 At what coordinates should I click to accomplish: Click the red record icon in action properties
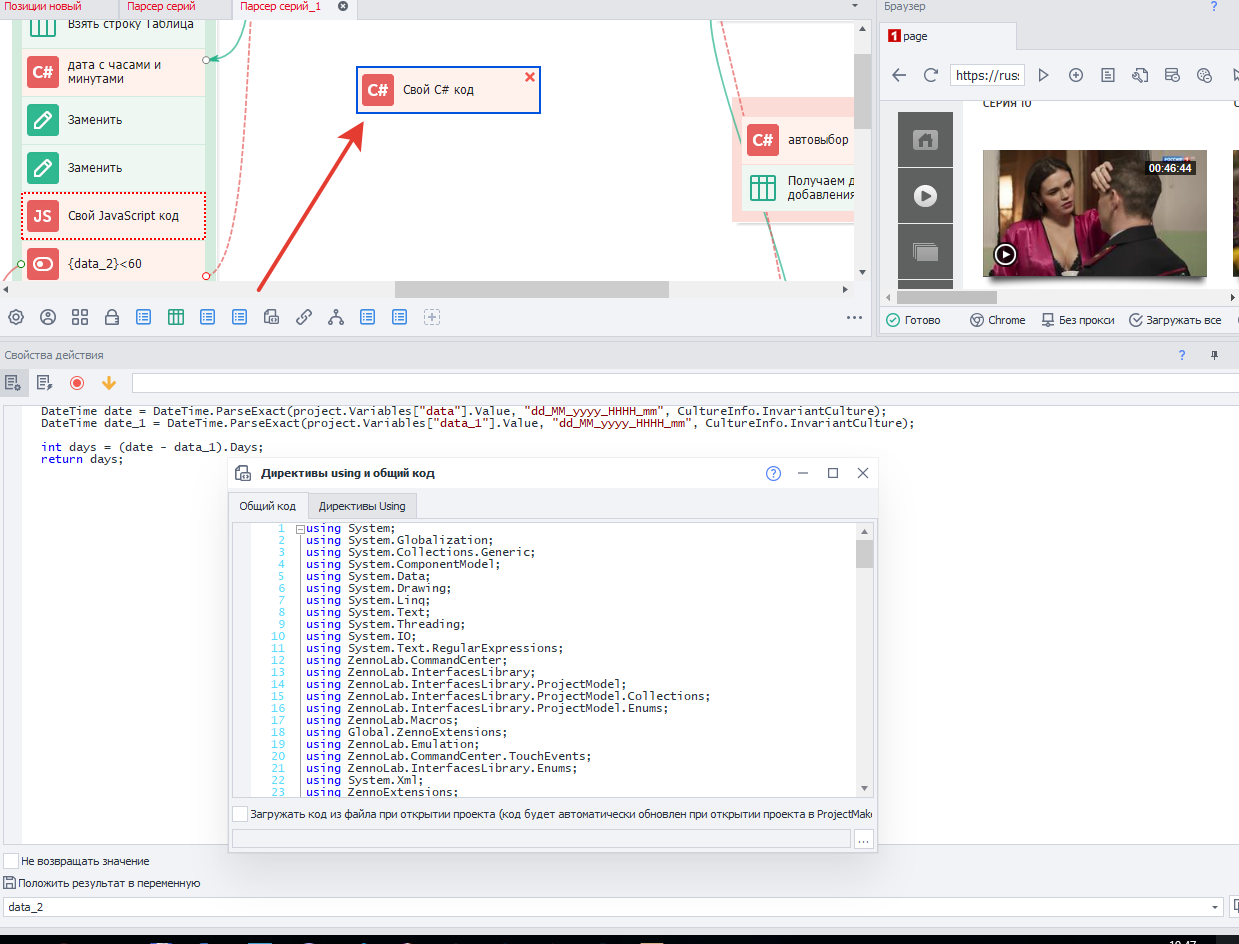tap(77, 382)
